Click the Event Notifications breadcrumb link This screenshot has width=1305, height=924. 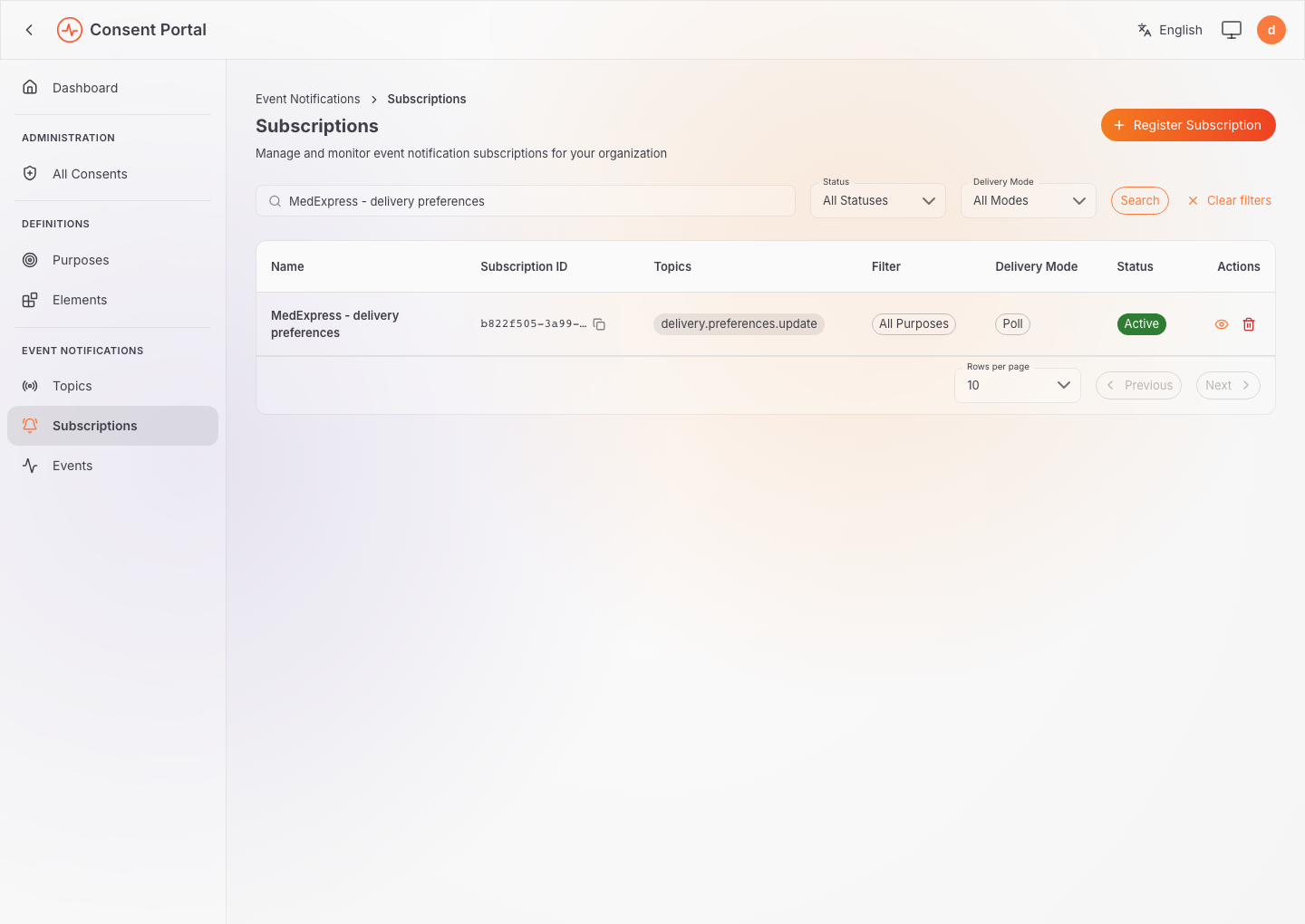(308, 99)
